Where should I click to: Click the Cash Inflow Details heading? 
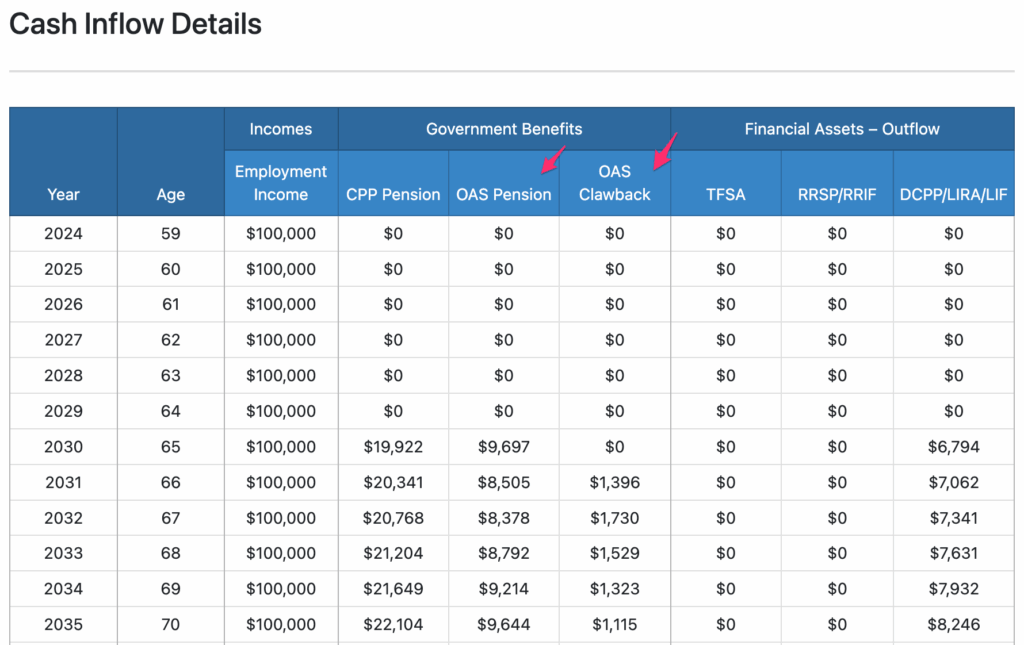pyautogui.click(x=135, y=24)
